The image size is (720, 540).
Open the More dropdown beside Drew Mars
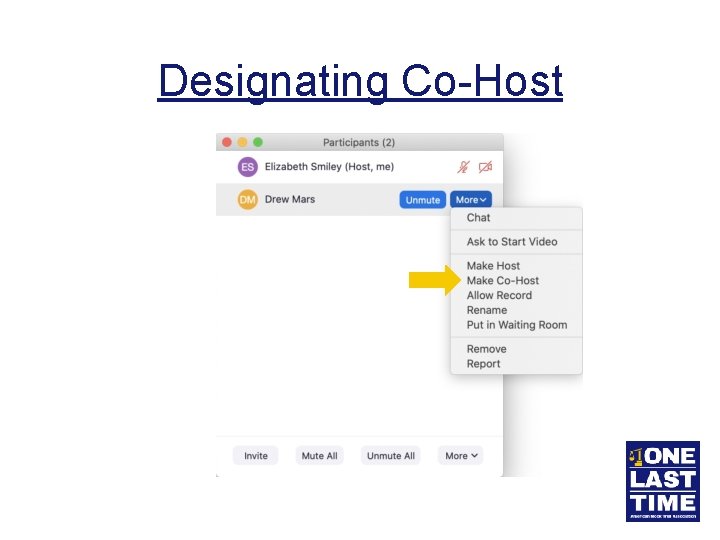click(471, 200)
